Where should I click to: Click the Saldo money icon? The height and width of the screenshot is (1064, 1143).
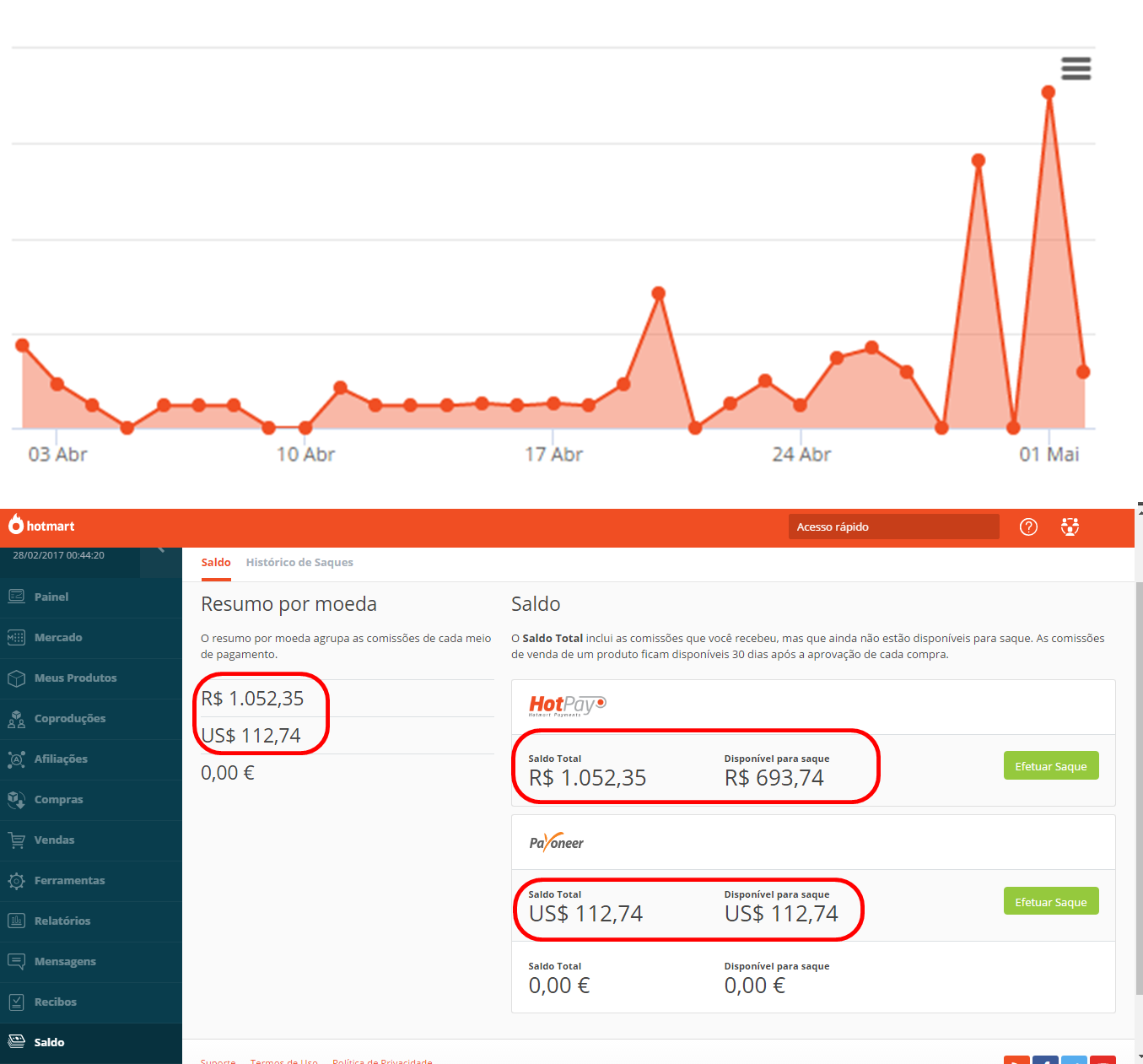pos(16,1041)
